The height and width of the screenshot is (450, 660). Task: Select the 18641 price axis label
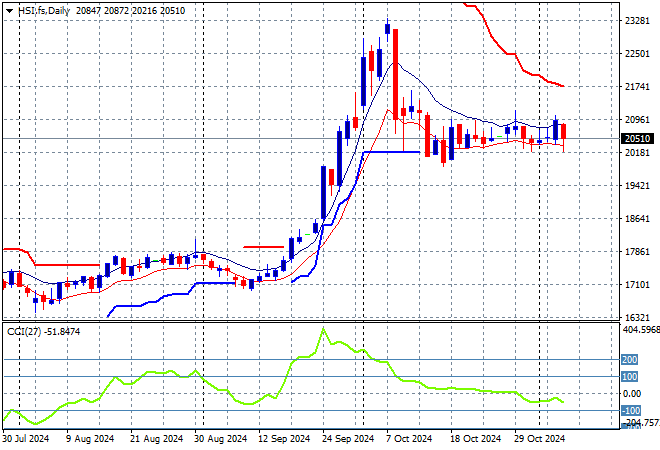[635, 218]
